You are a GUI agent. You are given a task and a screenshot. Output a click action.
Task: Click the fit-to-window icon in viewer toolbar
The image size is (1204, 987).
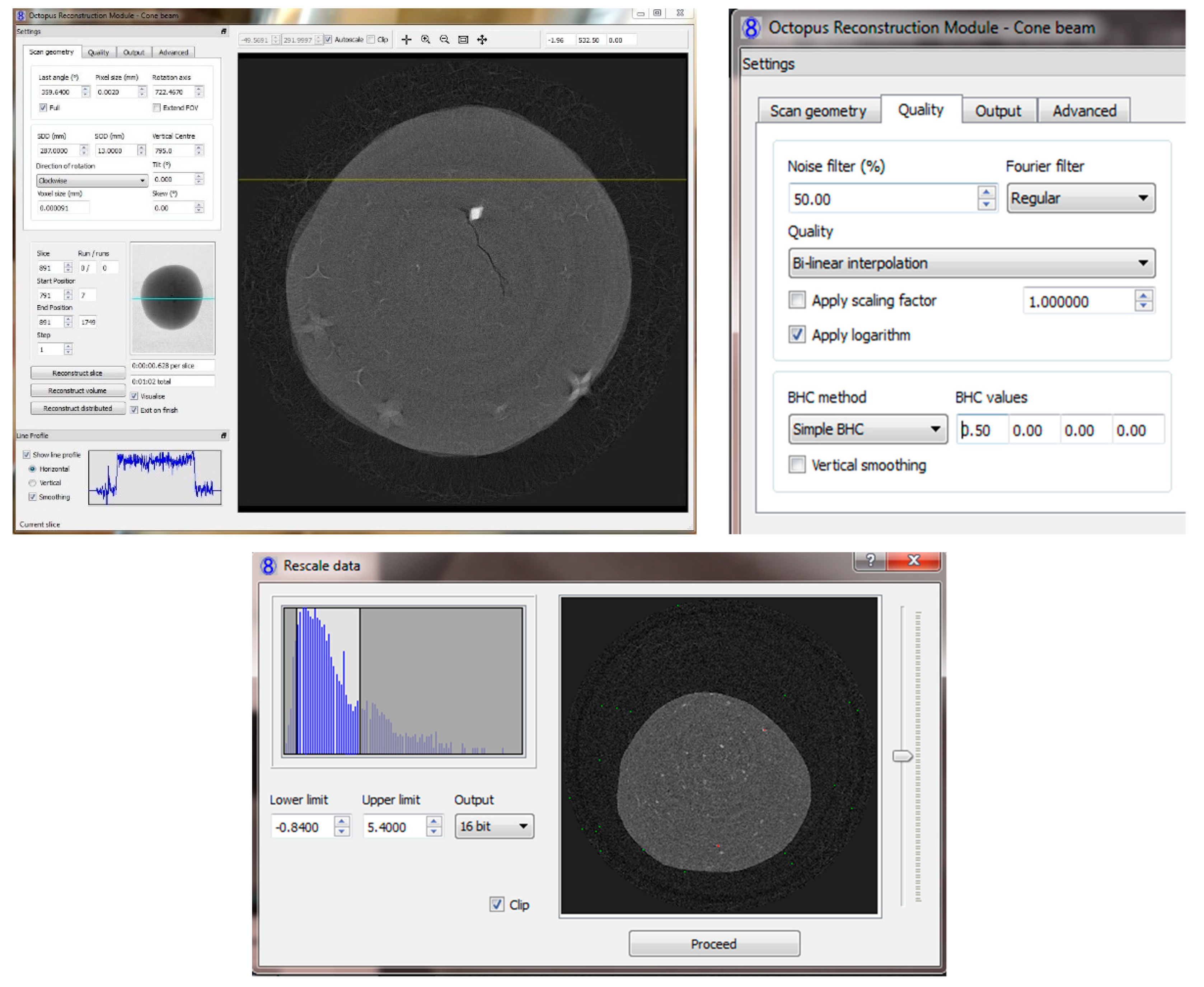coord(463,39)
